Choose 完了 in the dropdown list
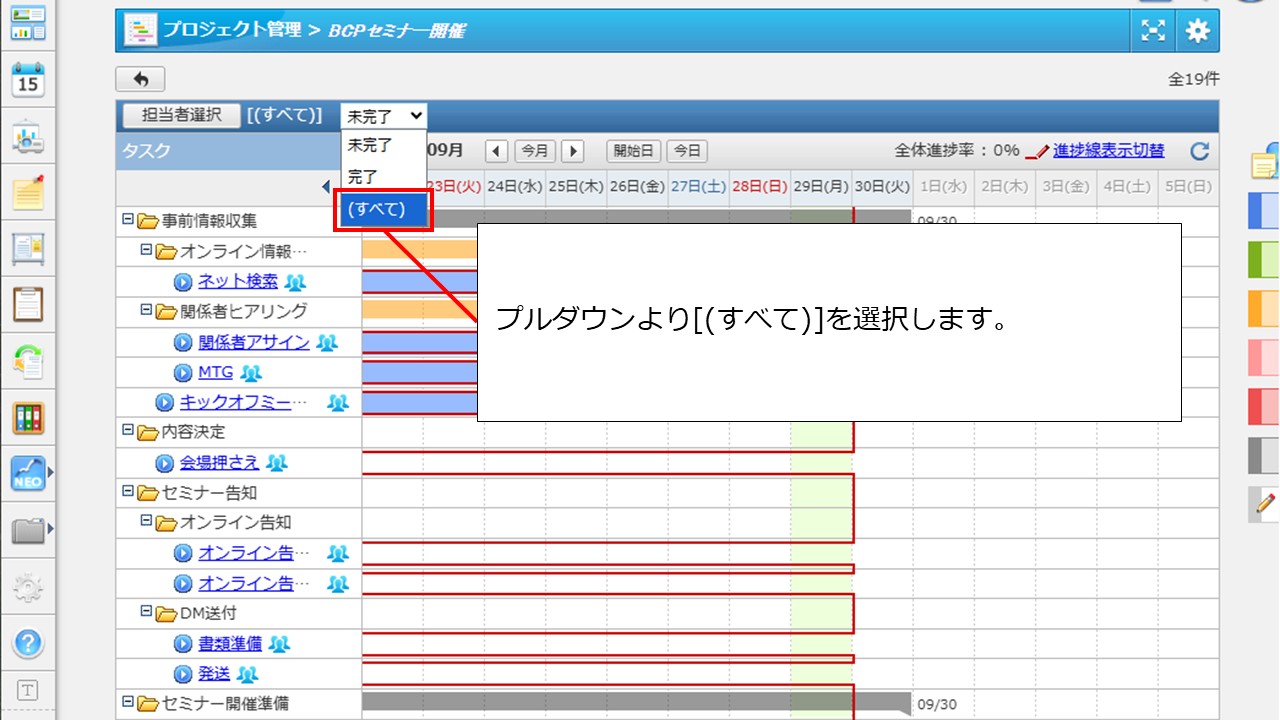 point(363,177)
